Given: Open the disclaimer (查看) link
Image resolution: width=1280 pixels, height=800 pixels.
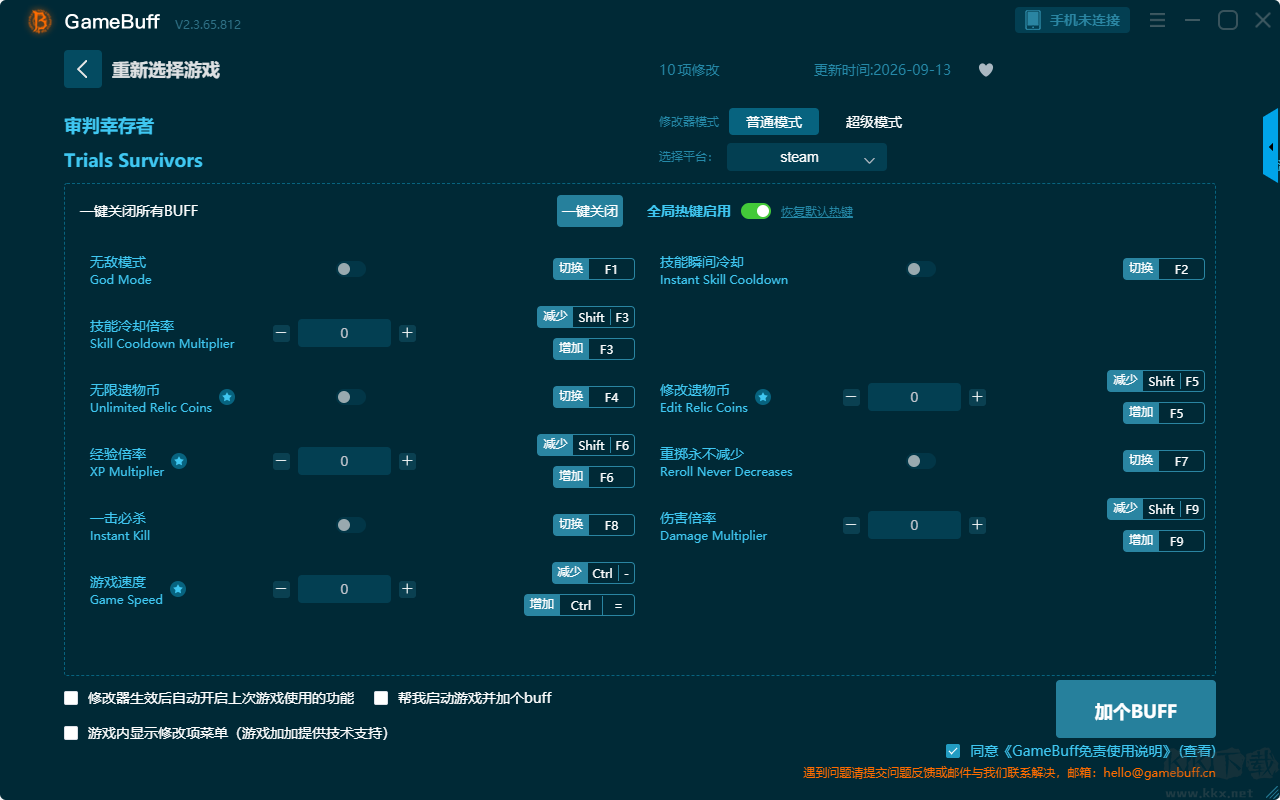Looking at the screenshot, I should coord(1197,751).
